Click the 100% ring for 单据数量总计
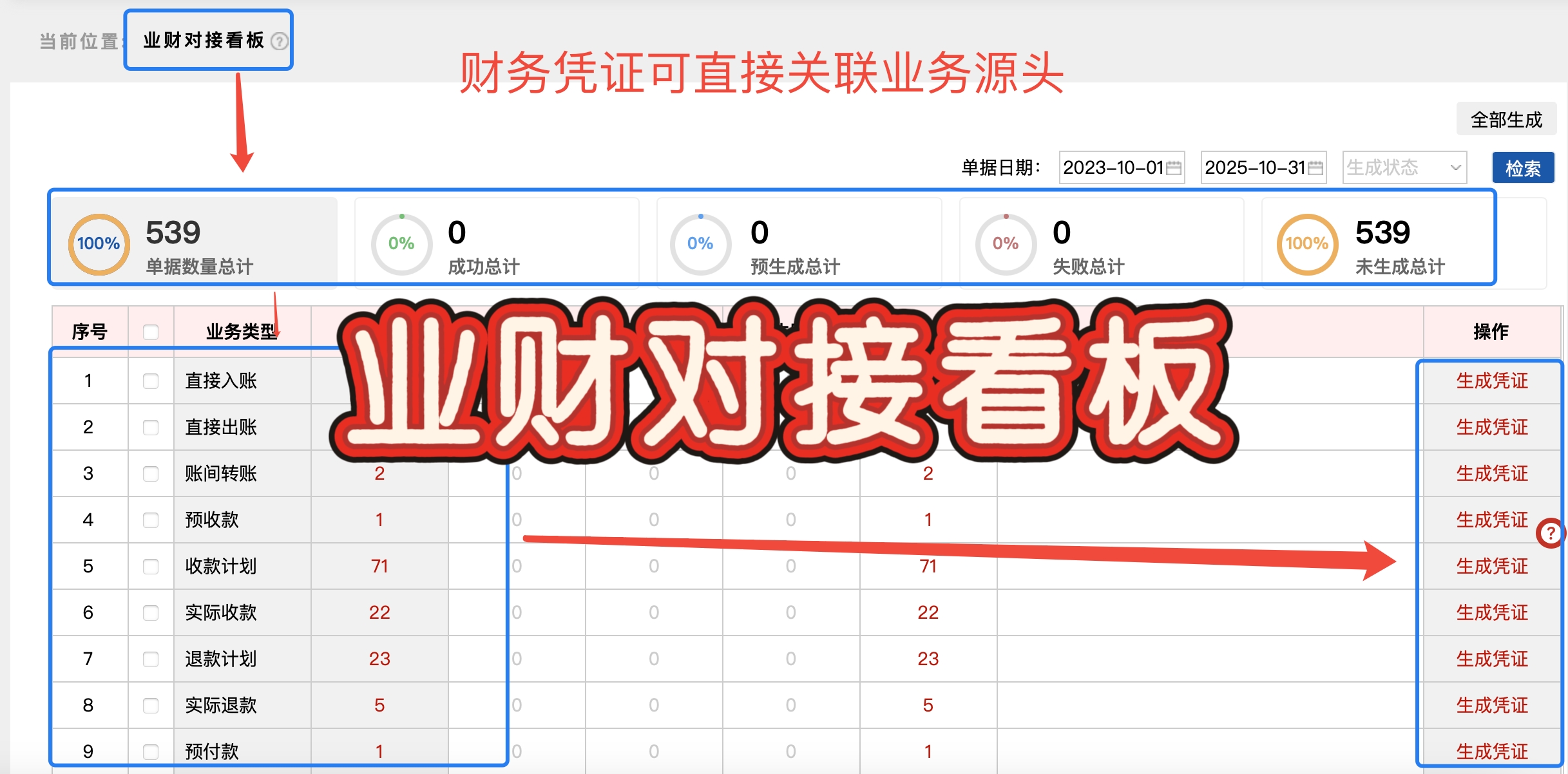The height and width of the screenshot is (774, 1568). [99, 244]
